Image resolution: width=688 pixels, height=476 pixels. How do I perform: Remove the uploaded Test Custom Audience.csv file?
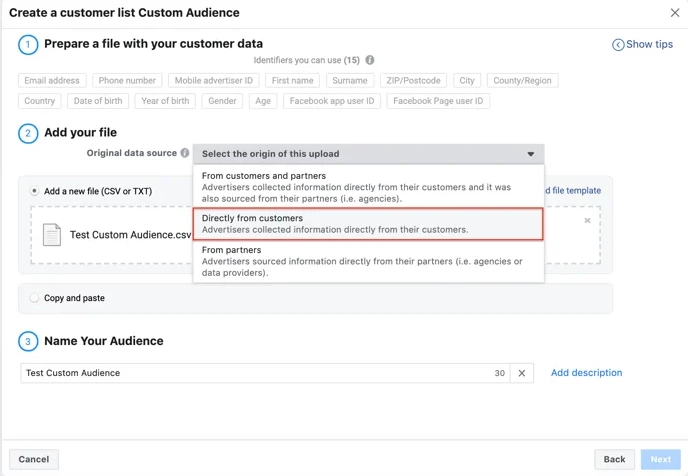[587, 220]
